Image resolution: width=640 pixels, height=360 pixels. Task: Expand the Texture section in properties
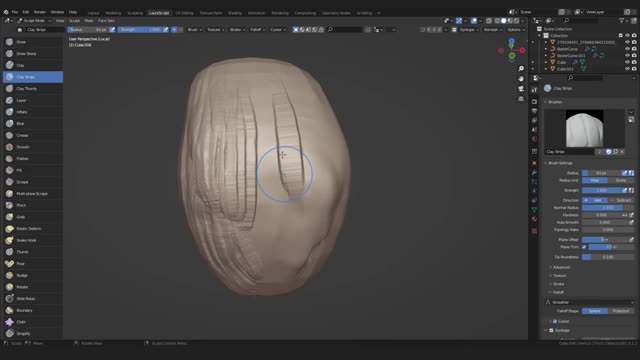559,276
